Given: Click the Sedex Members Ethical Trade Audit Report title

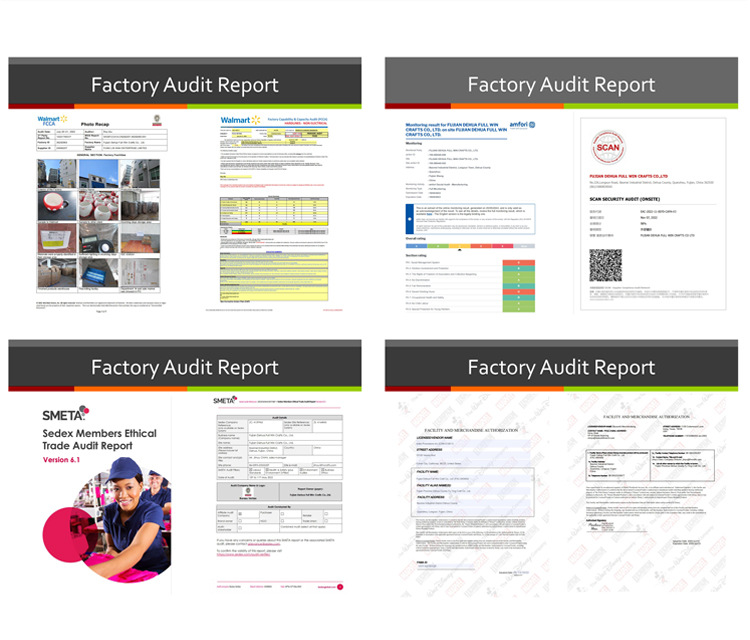Looking at the screenshot, I should [99, 439].
